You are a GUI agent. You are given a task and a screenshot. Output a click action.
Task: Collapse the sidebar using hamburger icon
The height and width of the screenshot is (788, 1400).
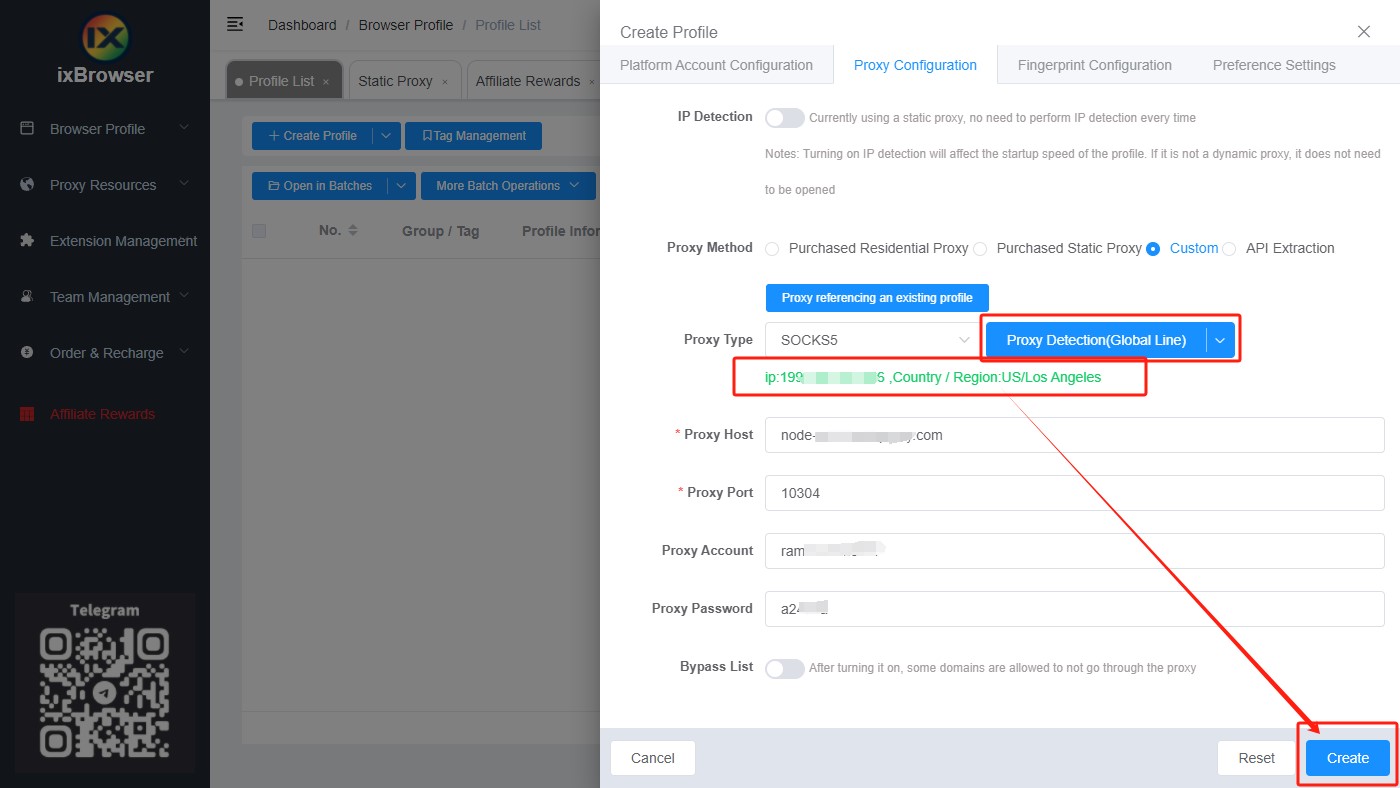(x=235, y=23)
